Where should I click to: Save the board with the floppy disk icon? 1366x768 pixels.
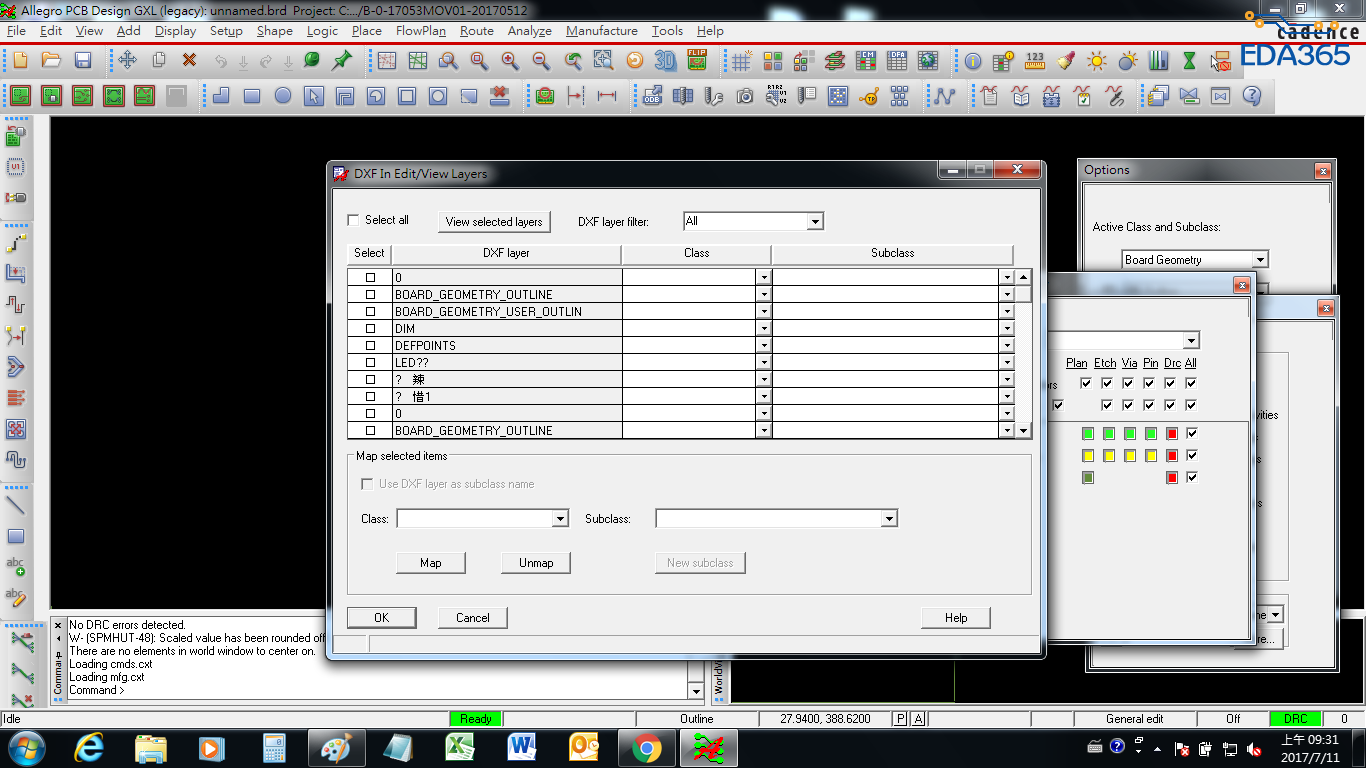(83, 61)
